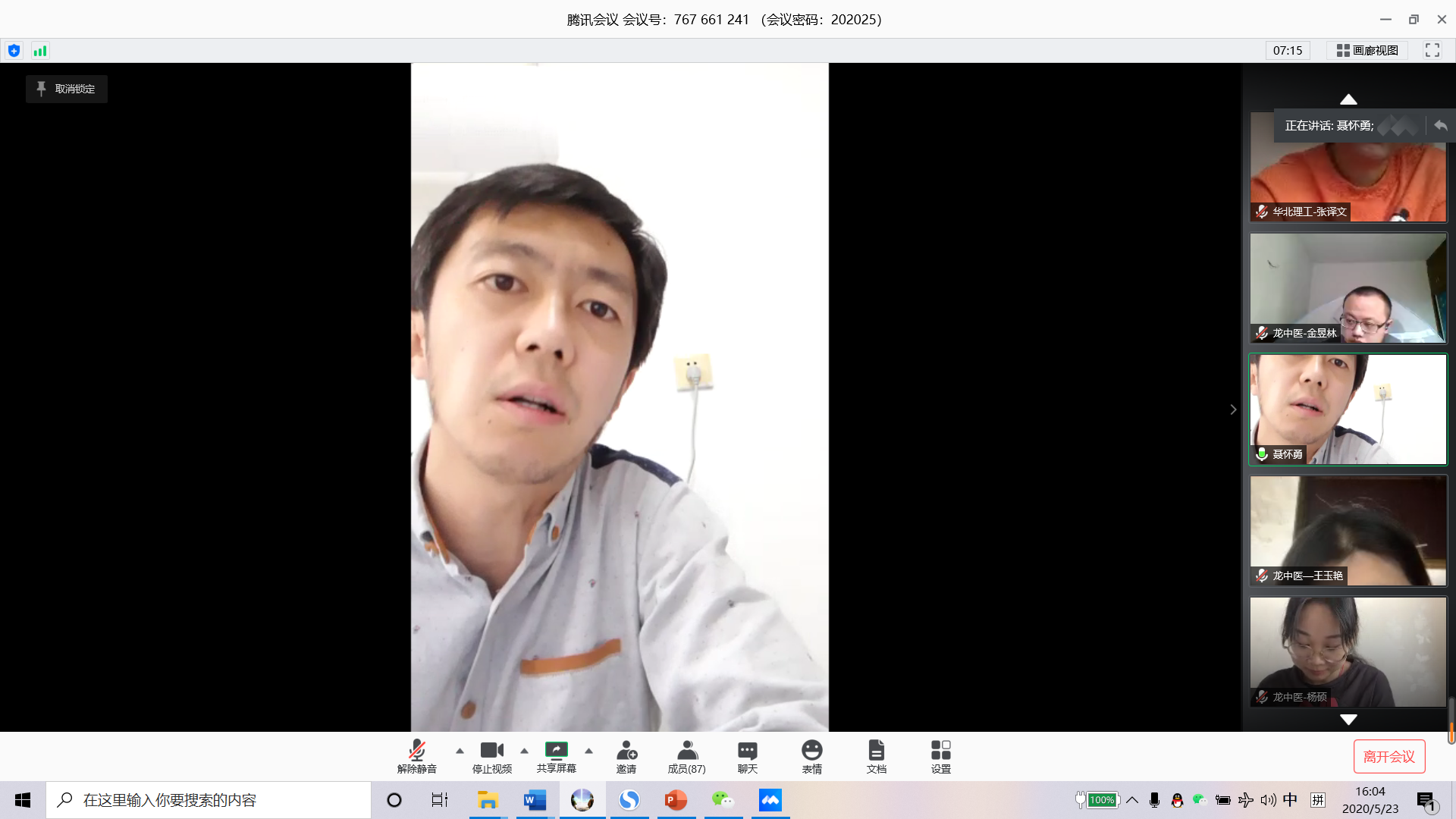The width and height of the screenshot is (1456, 819).
Task: Leave the meeting with 离开会议
Action: [1389, 756]
